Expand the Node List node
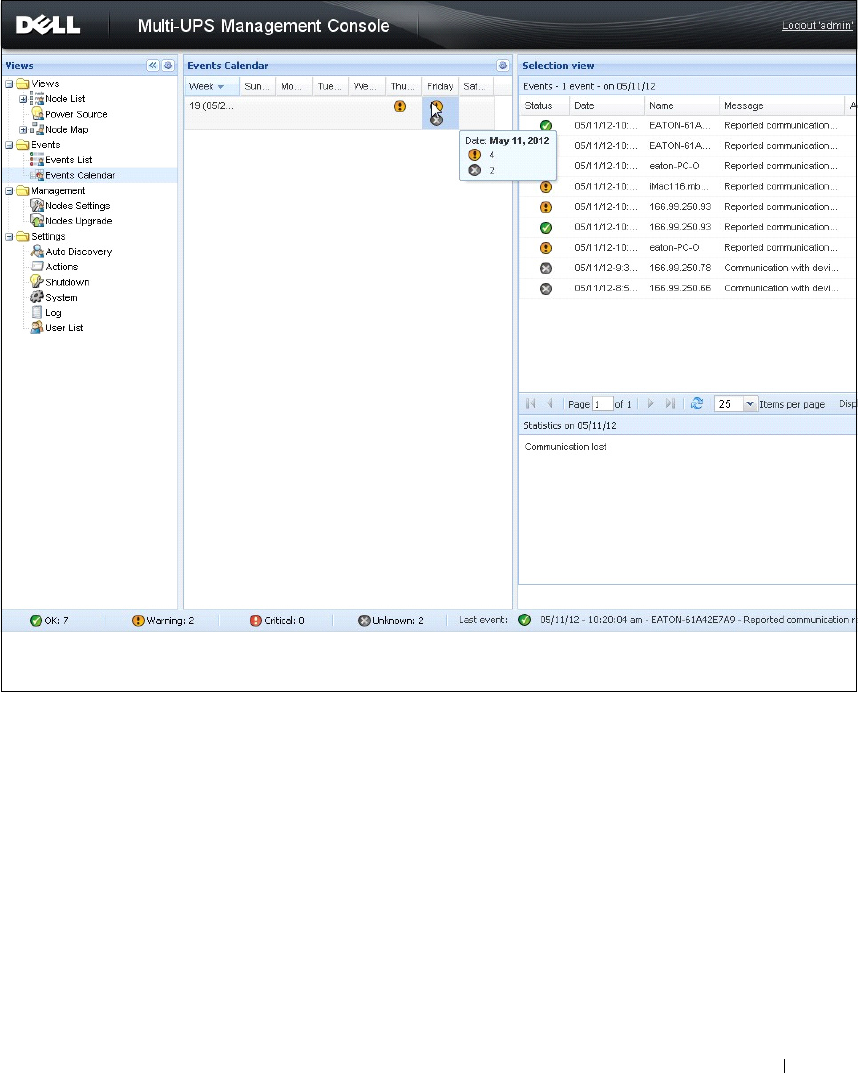858x1073 pixels. tap(23, 99)
